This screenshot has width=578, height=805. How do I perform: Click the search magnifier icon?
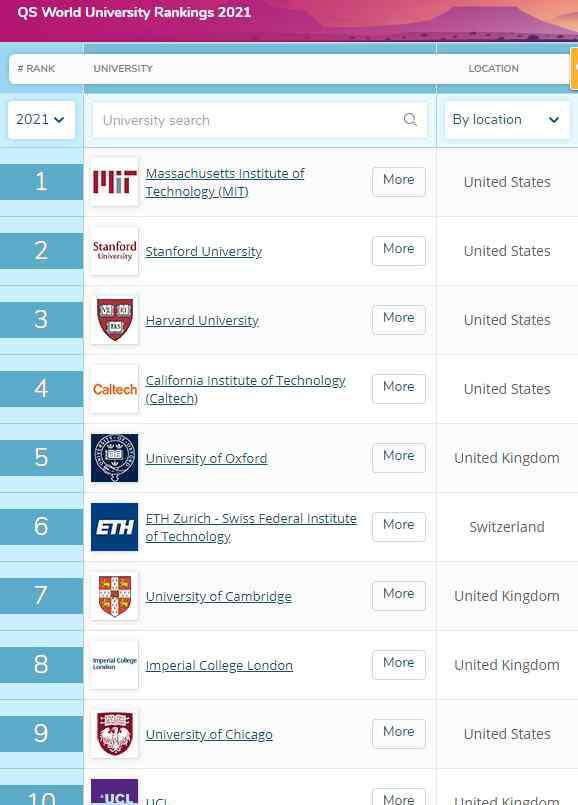coord(410,120)
